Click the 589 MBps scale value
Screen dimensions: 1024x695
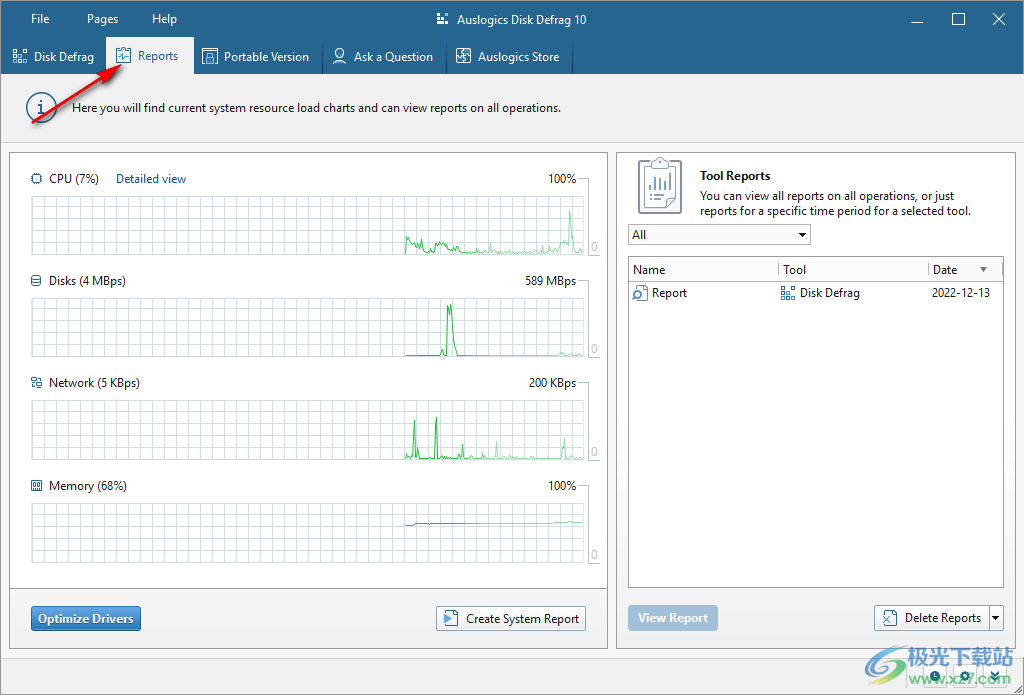click(551, 281)
